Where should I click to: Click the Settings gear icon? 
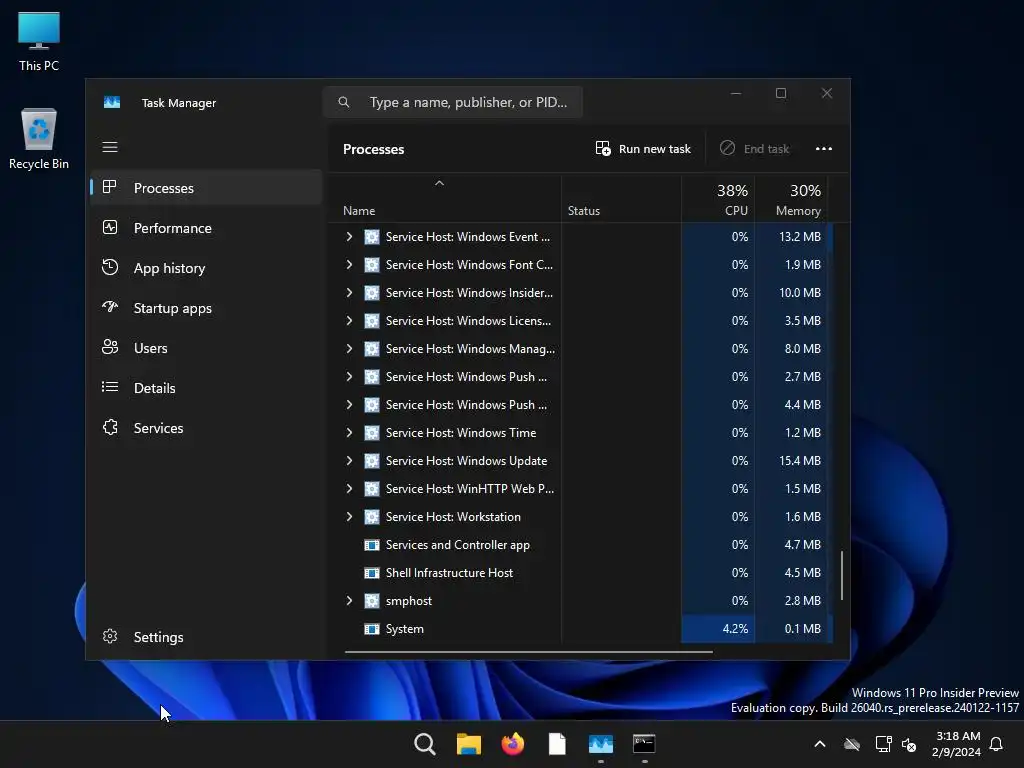(x=110, y=636)
